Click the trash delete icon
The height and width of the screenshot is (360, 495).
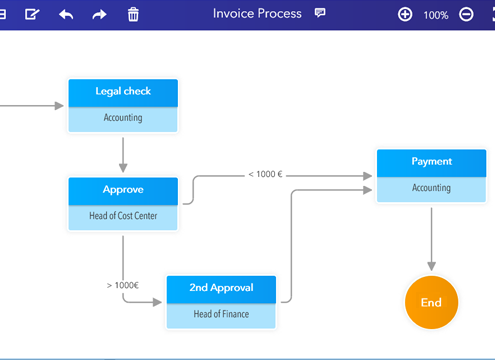tap(133, 14)
